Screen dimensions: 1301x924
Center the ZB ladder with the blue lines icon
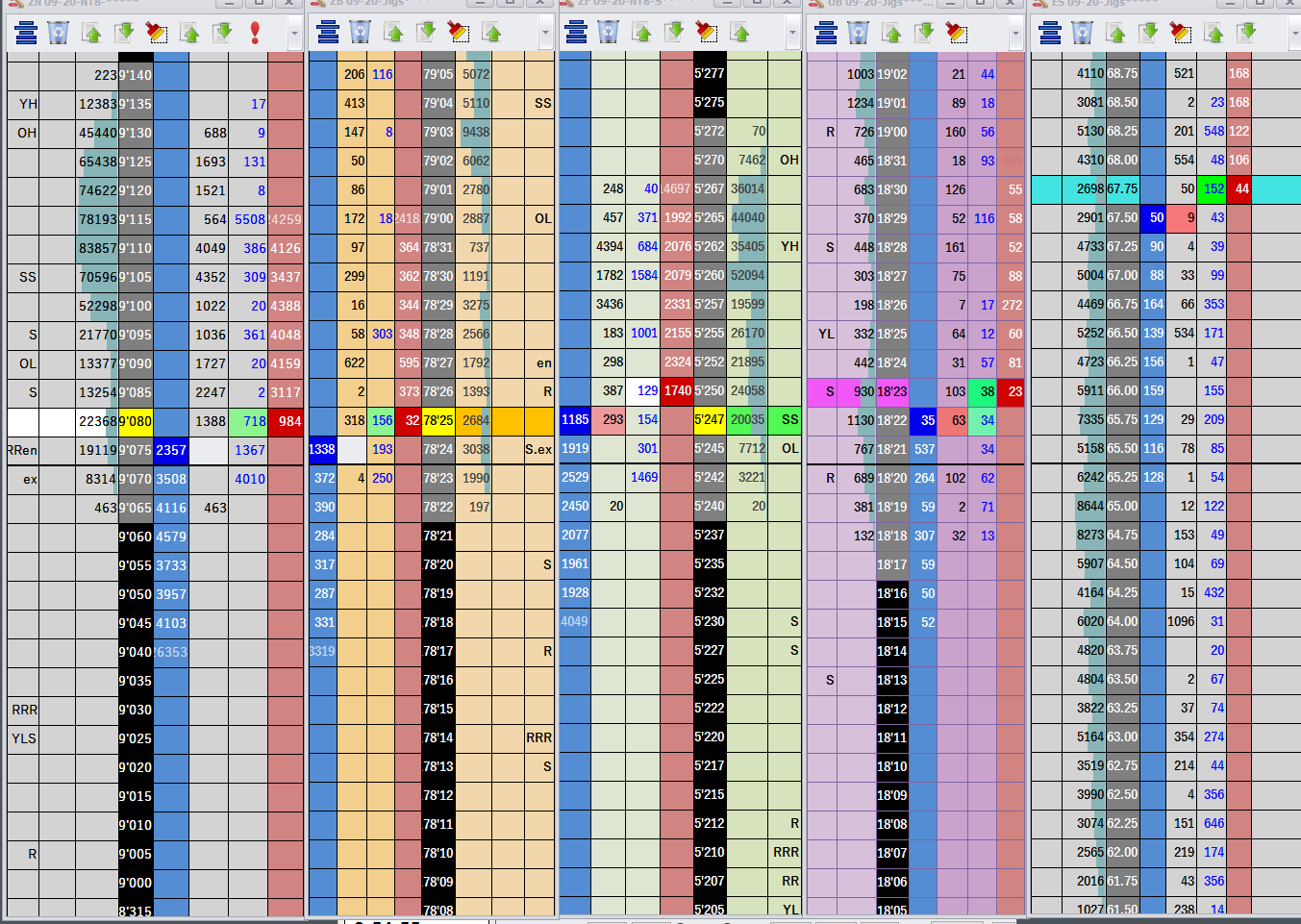tap(328, 34)
